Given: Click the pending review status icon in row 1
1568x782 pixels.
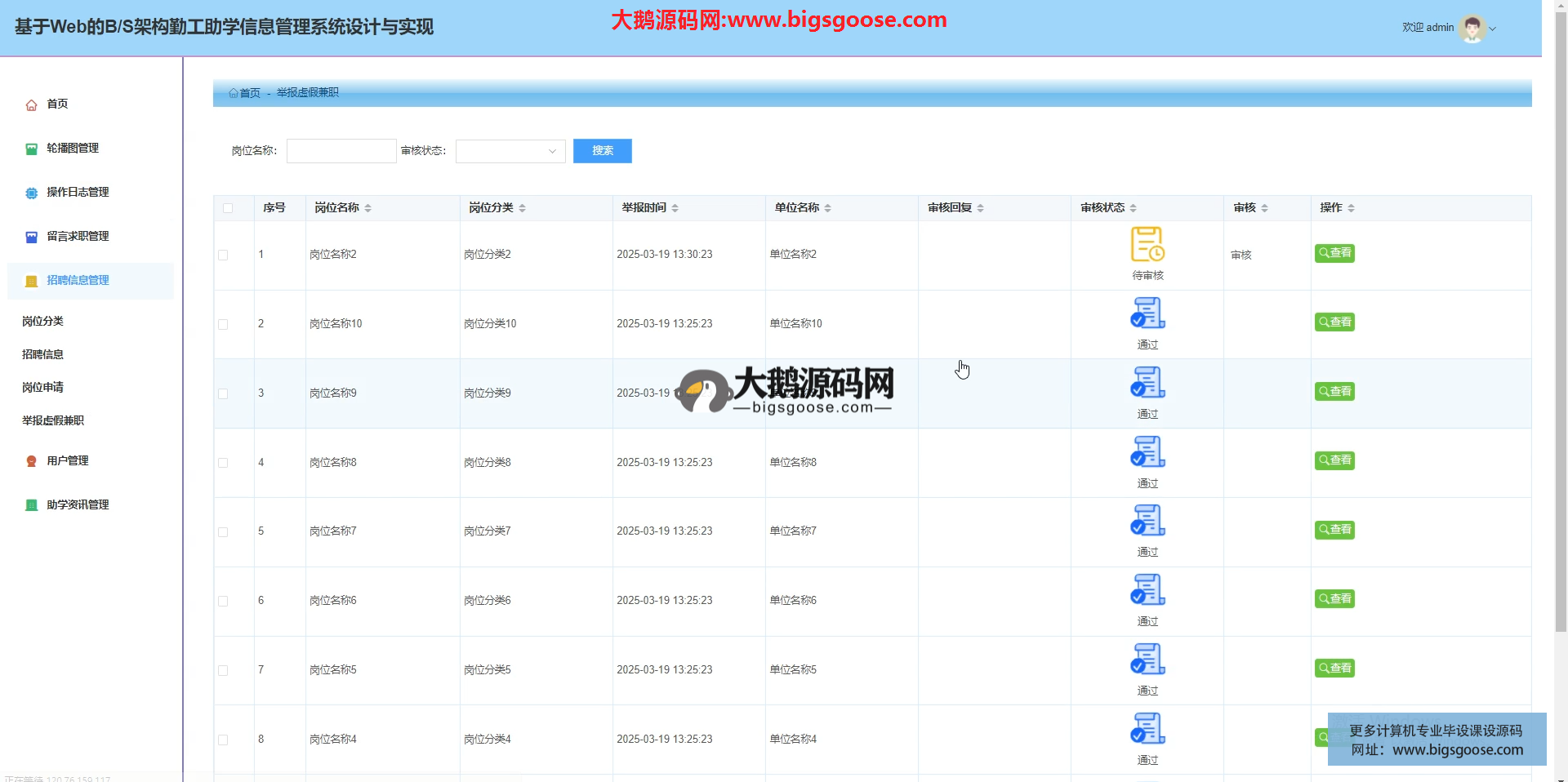Looking at the screenshot, I should click(1147, 244).
